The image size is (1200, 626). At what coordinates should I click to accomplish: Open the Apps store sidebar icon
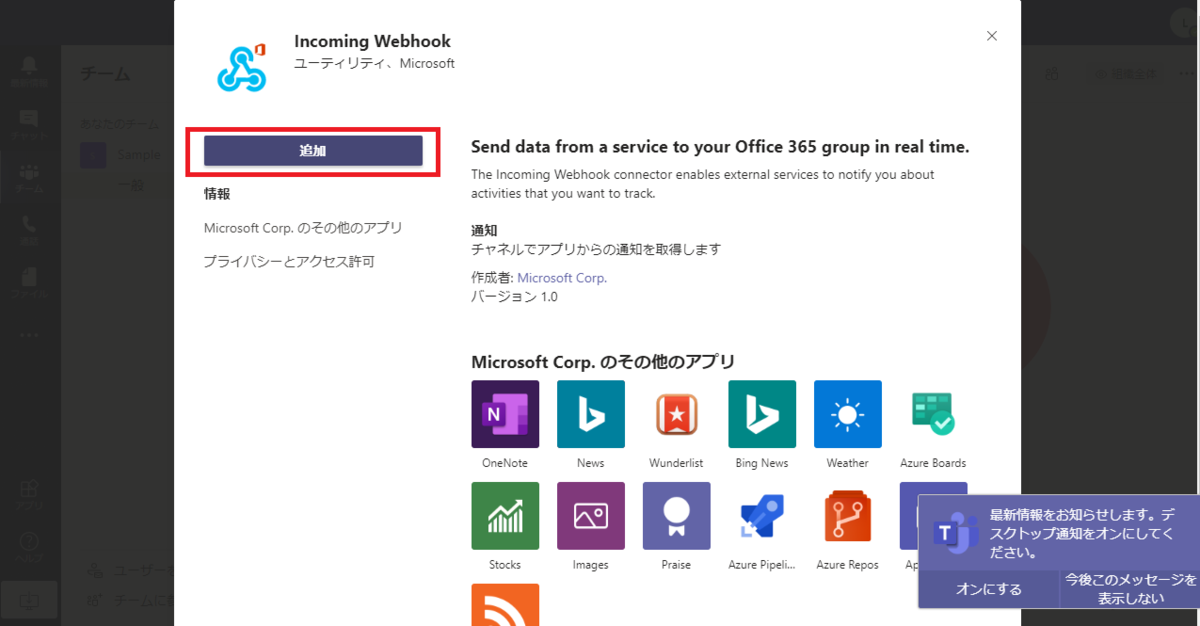point(29,494)
